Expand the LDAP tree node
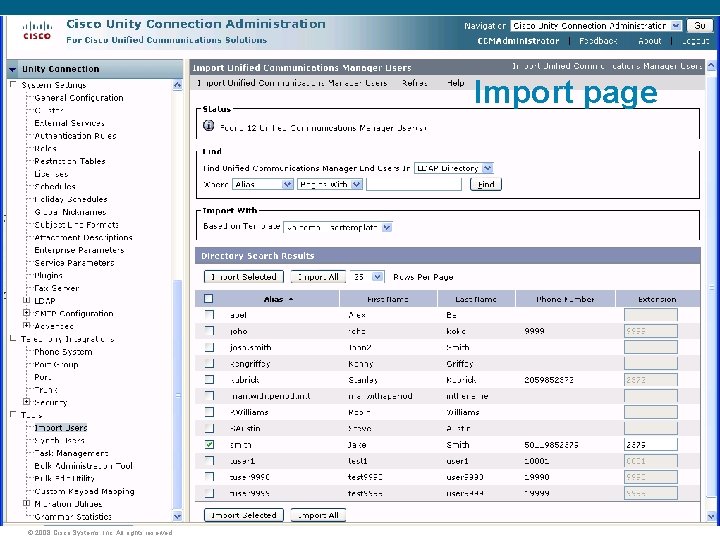 [x=27, y=300]
